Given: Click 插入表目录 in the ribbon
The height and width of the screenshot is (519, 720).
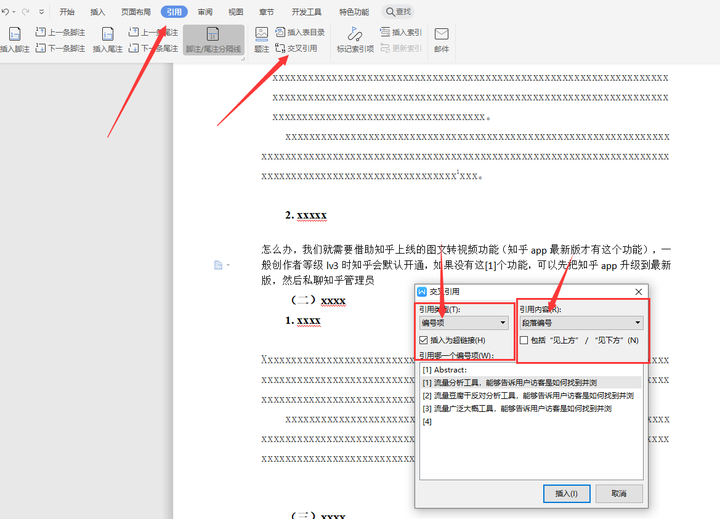Looking at the screenshot, I should tap(300, 32).
